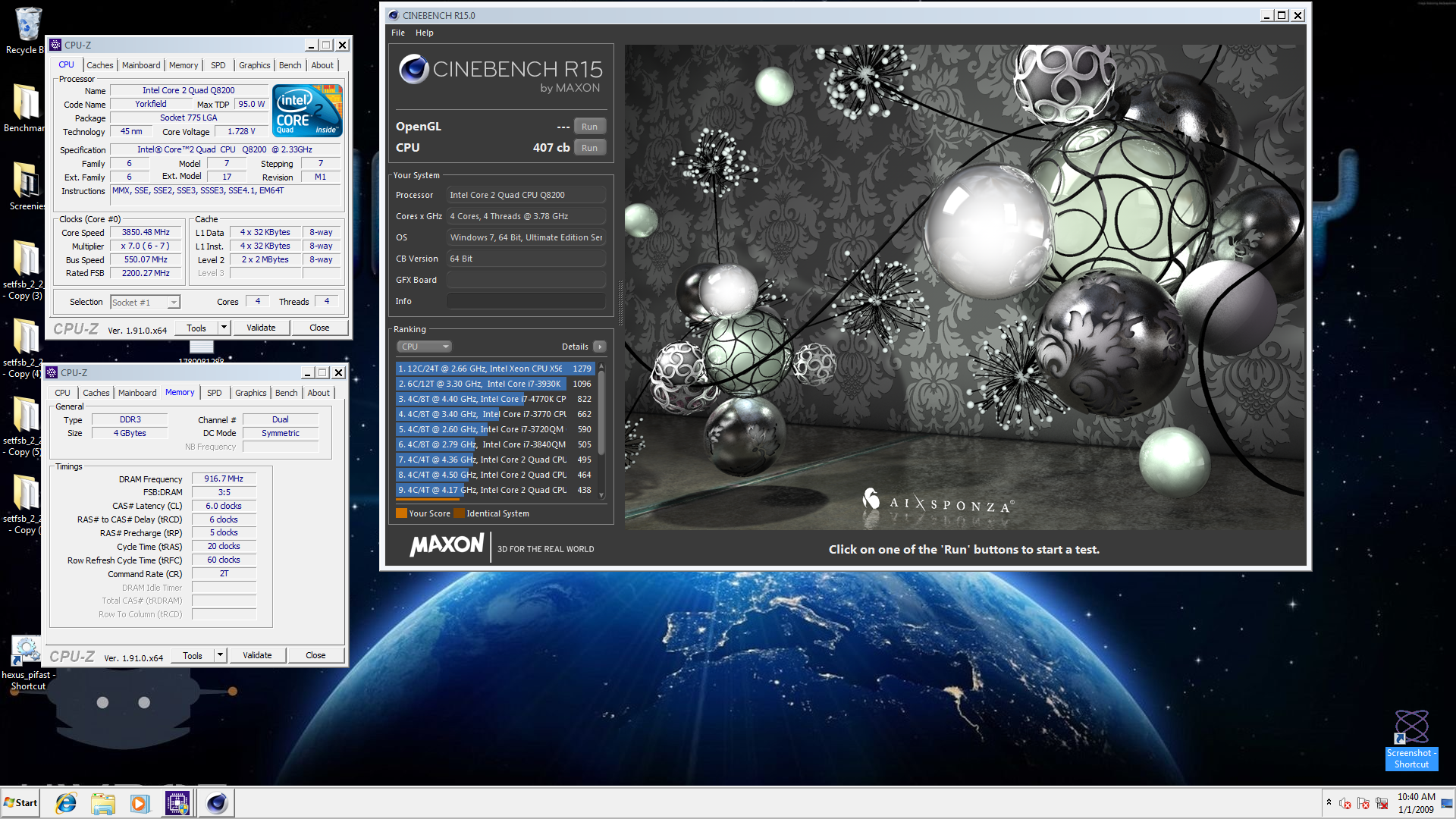Select ranking row Intel Core i7-3770 662
Image resolution: width=1456 pixels, height=819 pixels.
click(495, 414)
